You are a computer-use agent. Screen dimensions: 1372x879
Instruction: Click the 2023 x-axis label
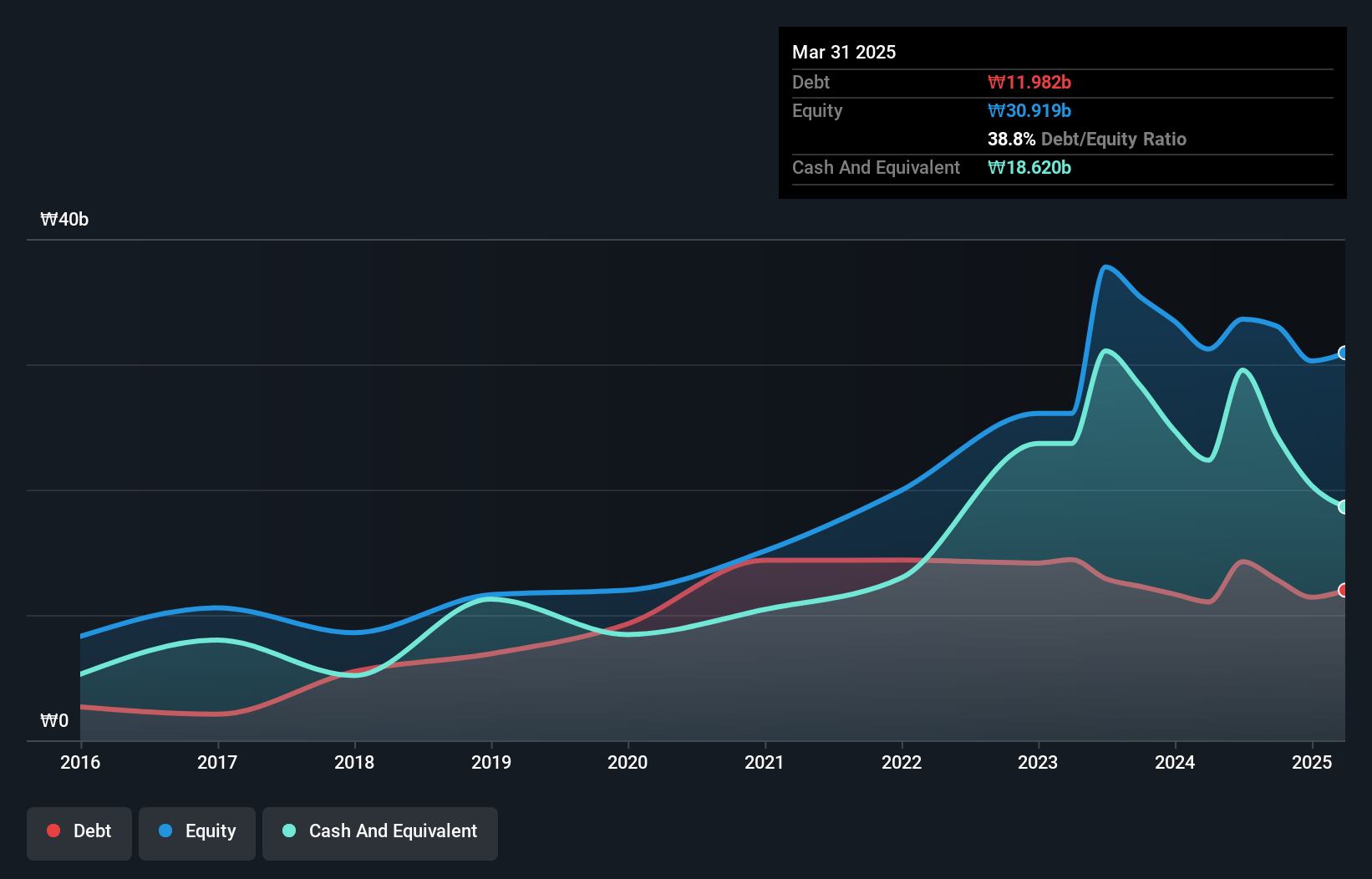pyautogui.click(x=1038, y=762)
